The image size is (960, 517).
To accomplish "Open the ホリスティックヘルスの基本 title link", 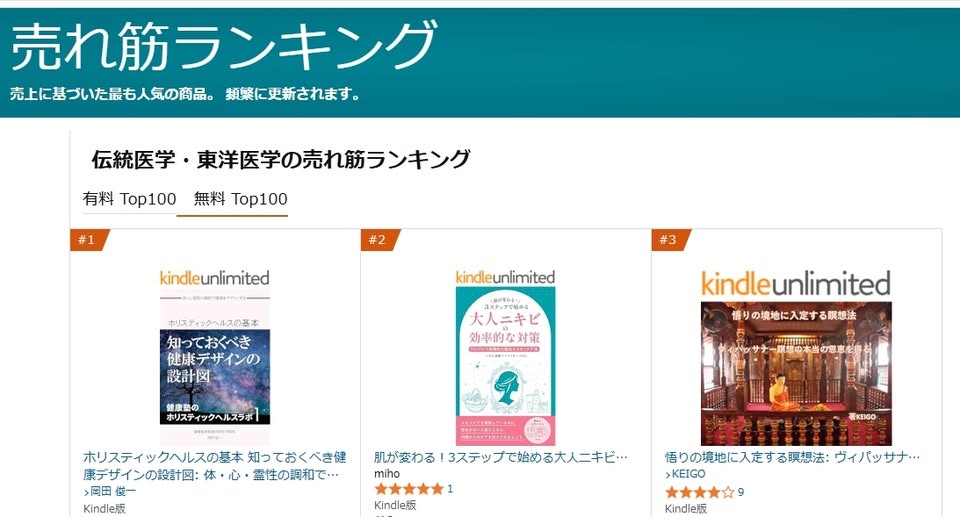I will [x=215, y=466].
